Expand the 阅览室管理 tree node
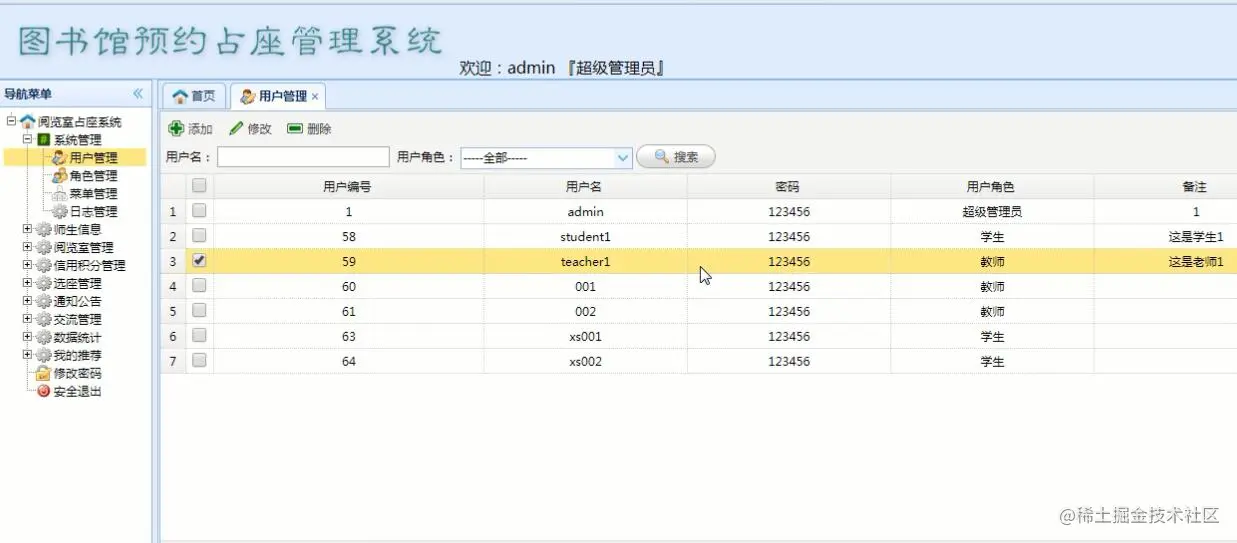The image size is (1237, 543). pos(27,247)
